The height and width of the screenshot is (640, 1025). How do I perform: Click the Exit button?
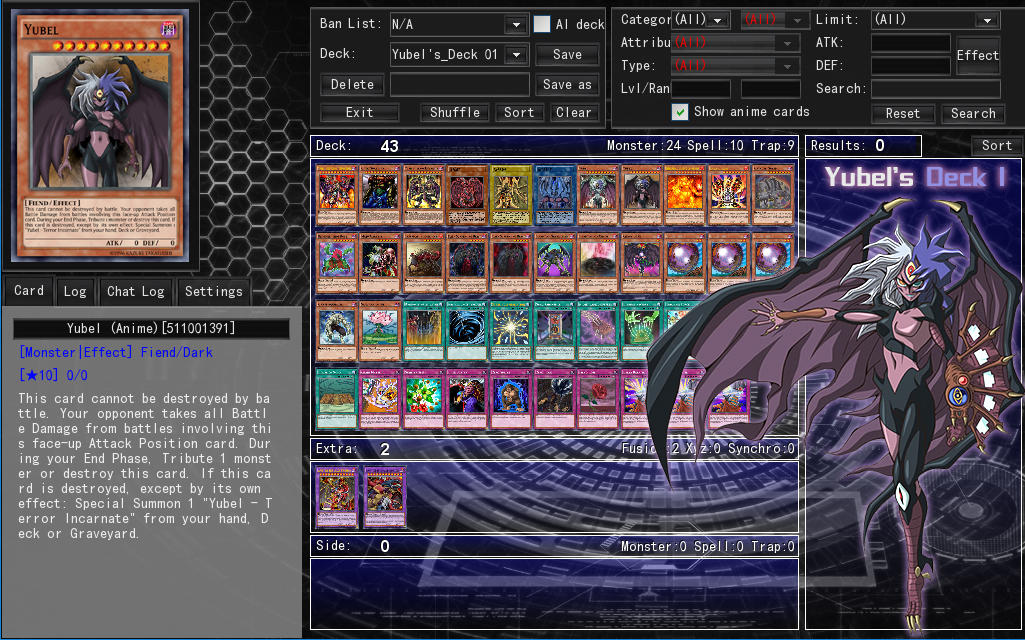[x=360, y=112]
